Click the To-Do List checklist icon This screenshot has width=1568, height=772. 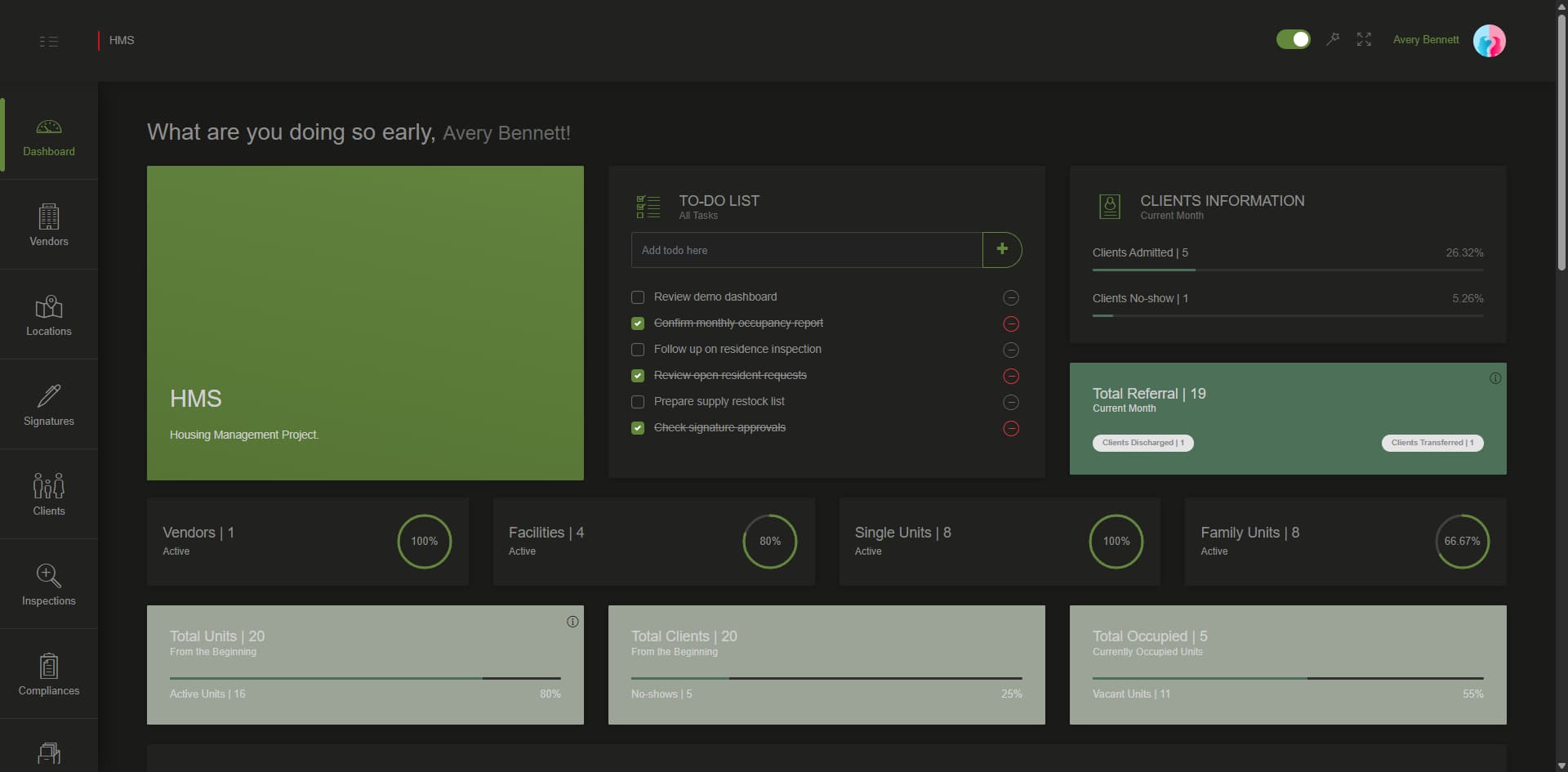tap(648, 207)
